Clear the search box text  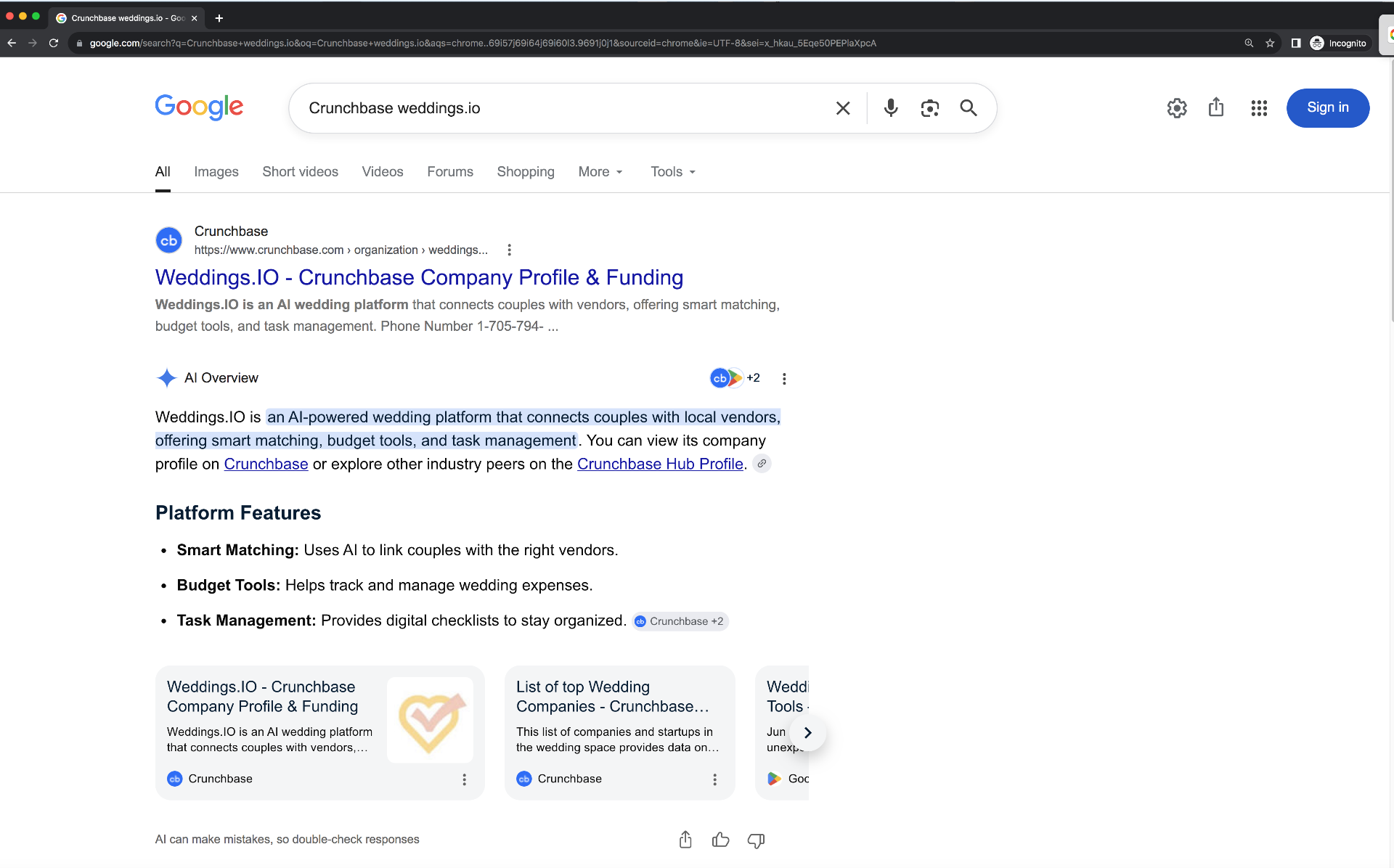coord(842,108)
